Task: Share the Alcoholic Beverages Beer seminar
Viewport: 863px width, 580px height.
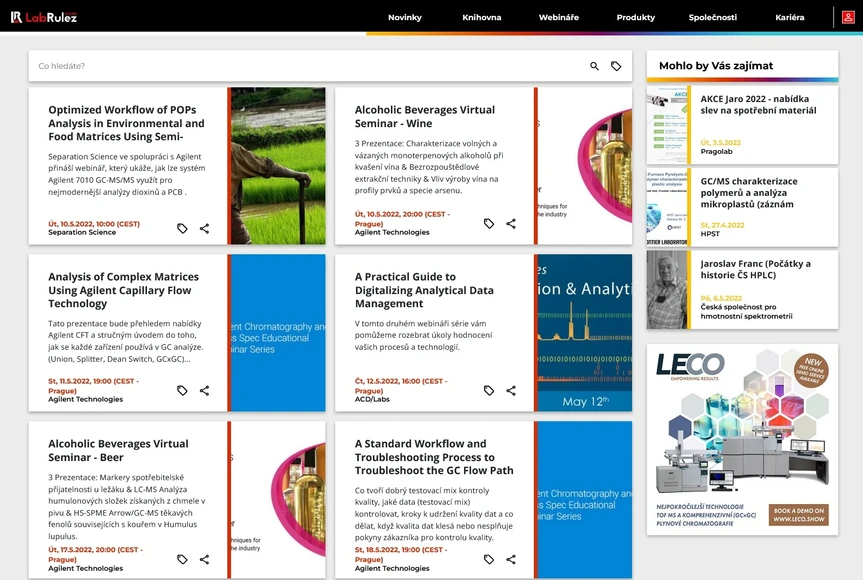Action: [206, 559]
